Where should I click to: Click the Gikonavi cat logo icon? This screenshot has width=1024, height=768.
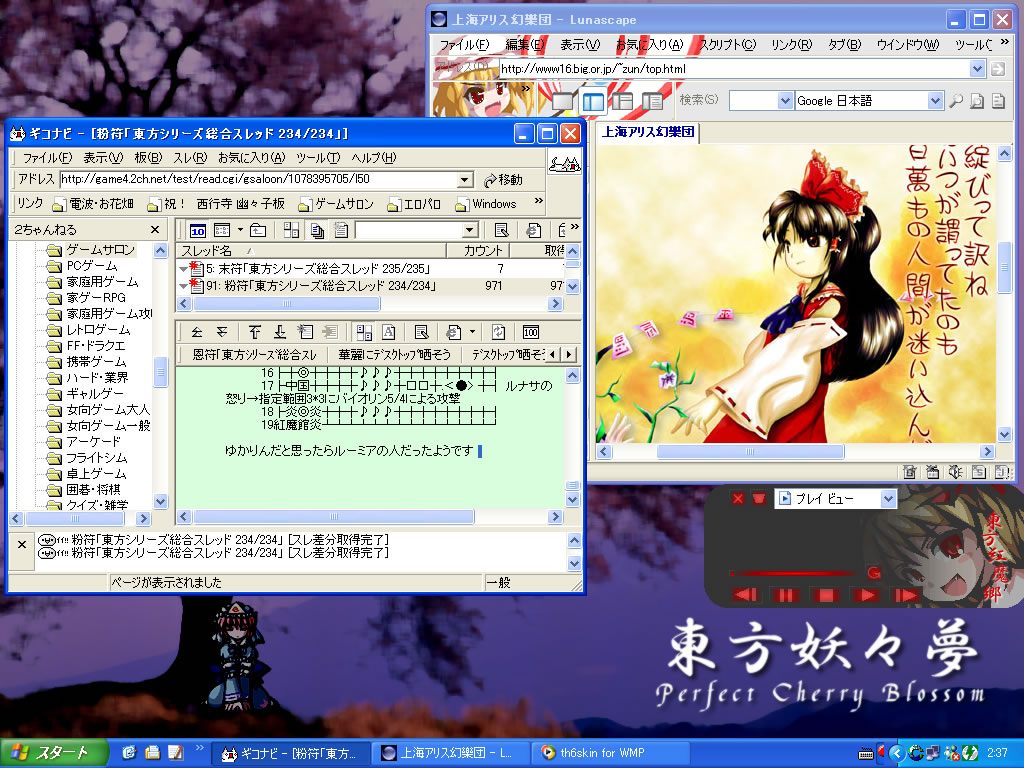point(564,164)
